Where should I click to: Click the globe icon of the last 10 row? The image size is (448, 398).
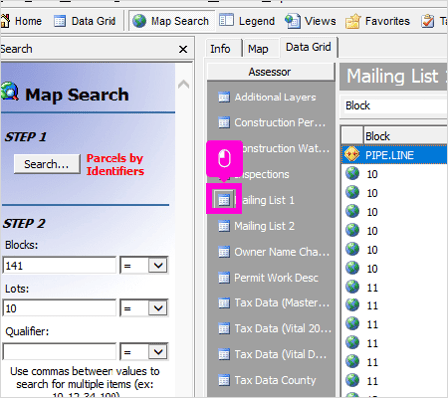pos(352,268)
